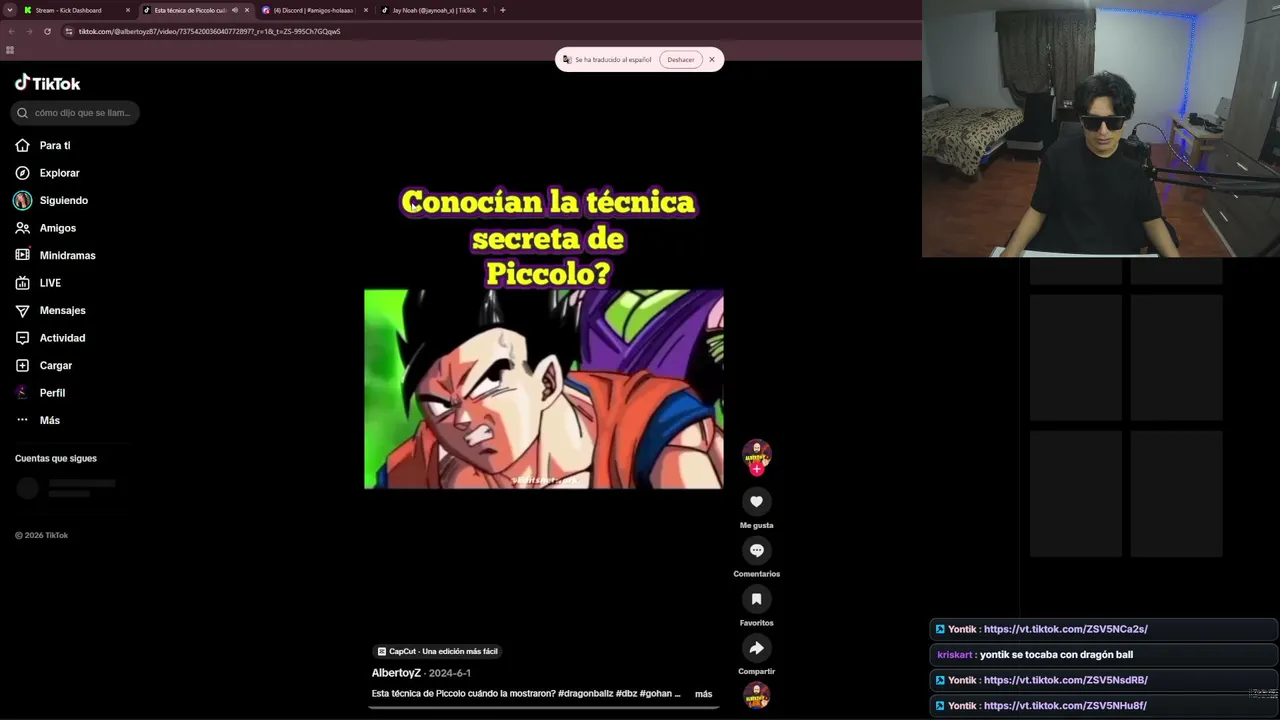Click the "© 2026 TikTok" footer text

(41, 536)
